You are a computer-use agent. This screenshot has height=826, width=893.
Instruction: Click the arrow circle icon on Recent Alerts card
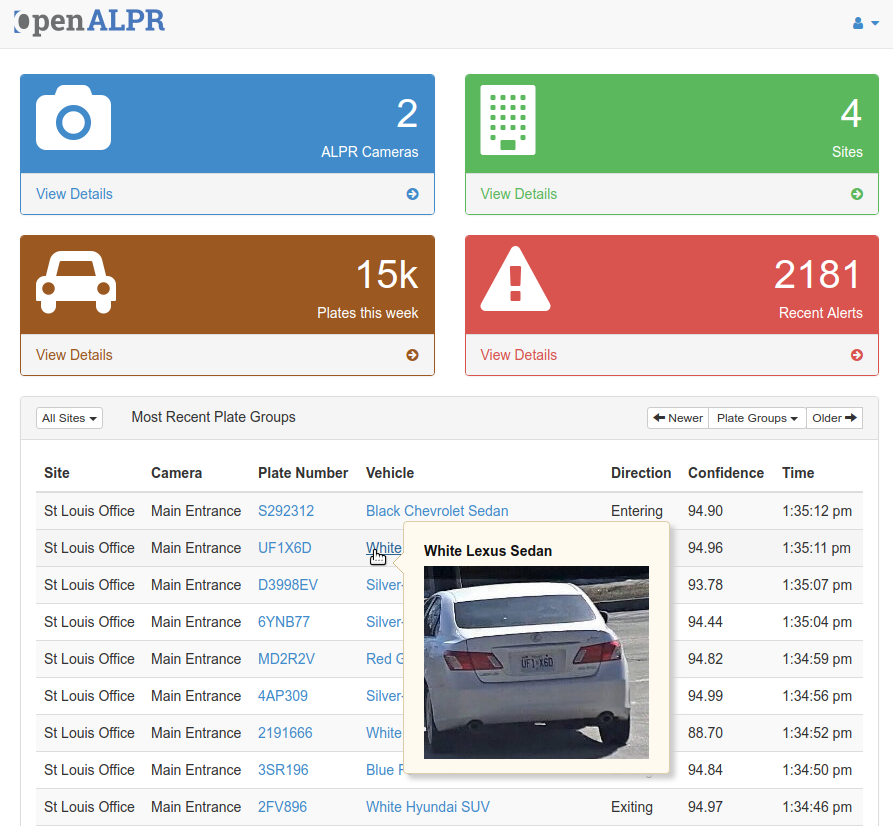[857, 355]
